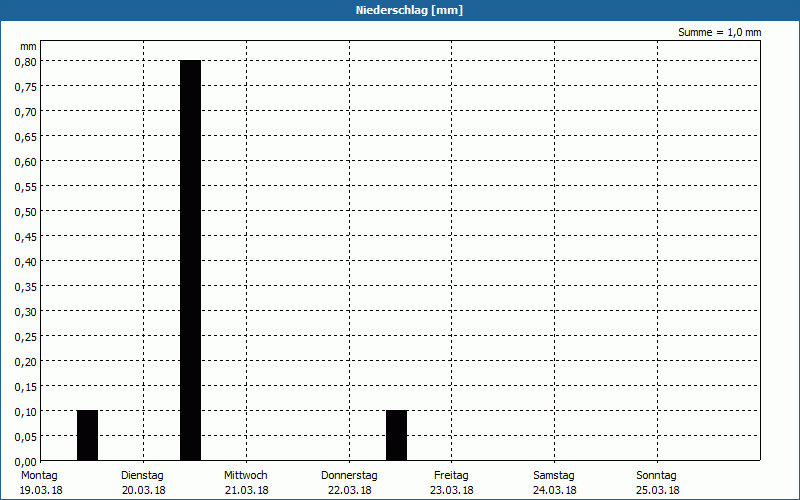Screen dimensions: 800x500
Task: Click the precipitation bar in the Donnerstag column
Action: point(396,435)
